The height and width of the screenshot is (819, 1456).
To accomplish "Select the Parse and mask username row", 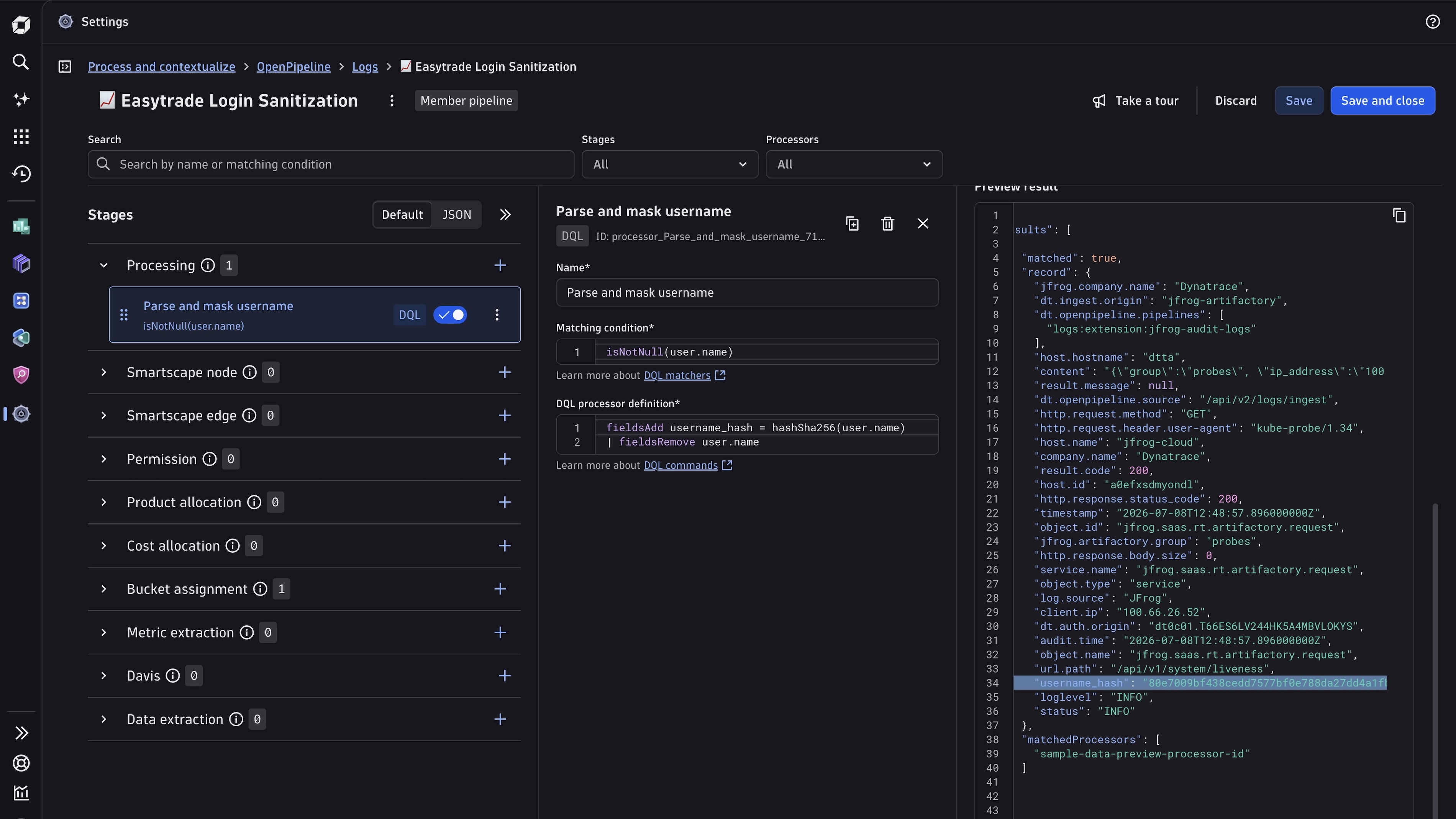I will pyautogui.click(x=314, y=315).
